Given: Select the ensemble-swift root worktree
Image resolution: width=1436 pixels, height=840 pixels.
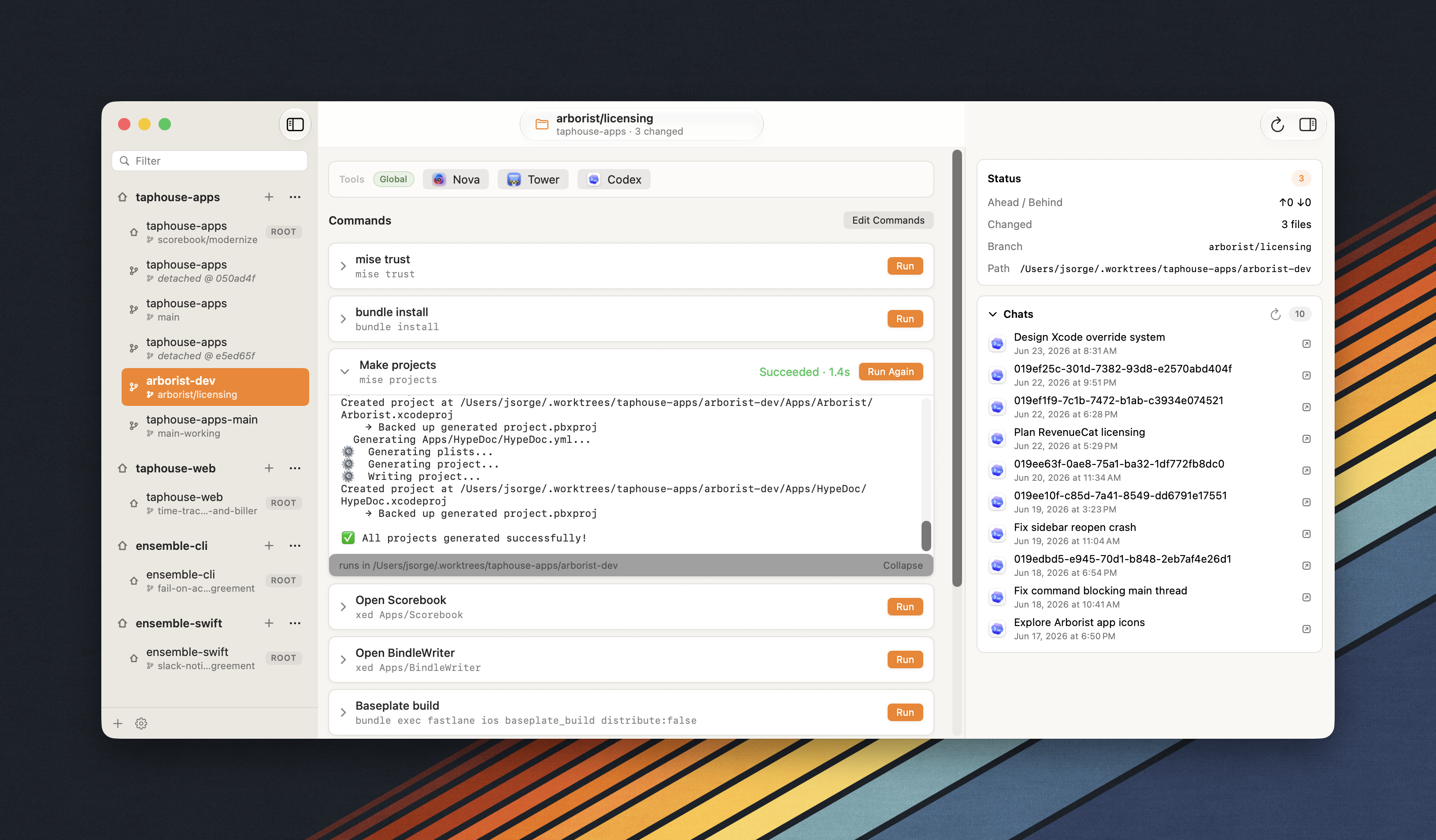Looking at the screenshot, I should (x=215, y=658).
